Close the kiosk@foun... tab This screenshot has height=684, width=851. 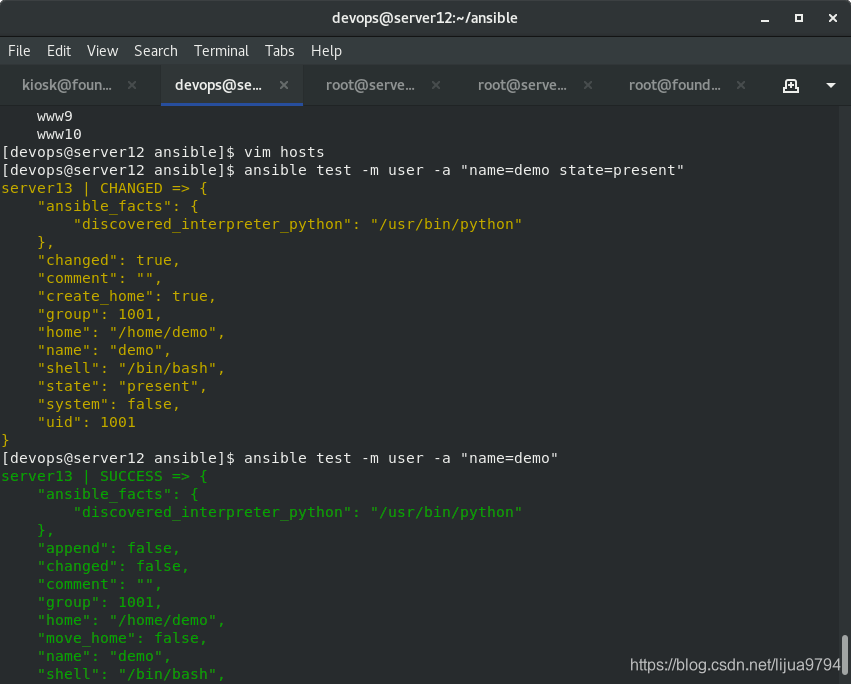[132, 85]
